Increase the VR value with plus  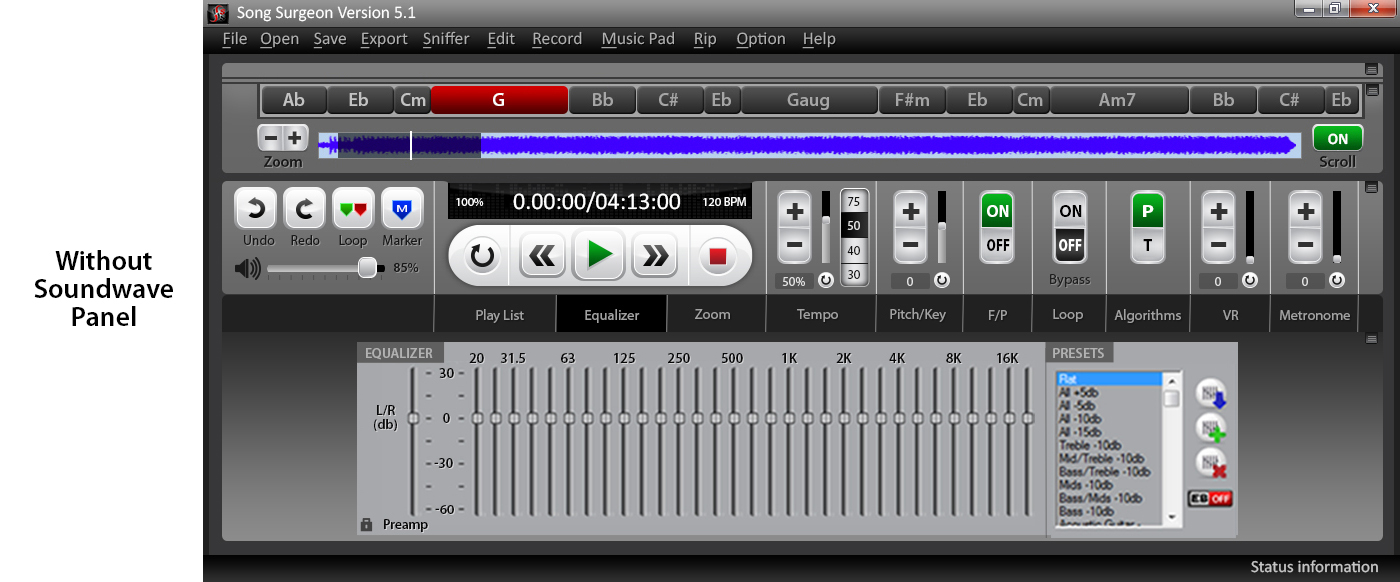(x=1218, y=212)
